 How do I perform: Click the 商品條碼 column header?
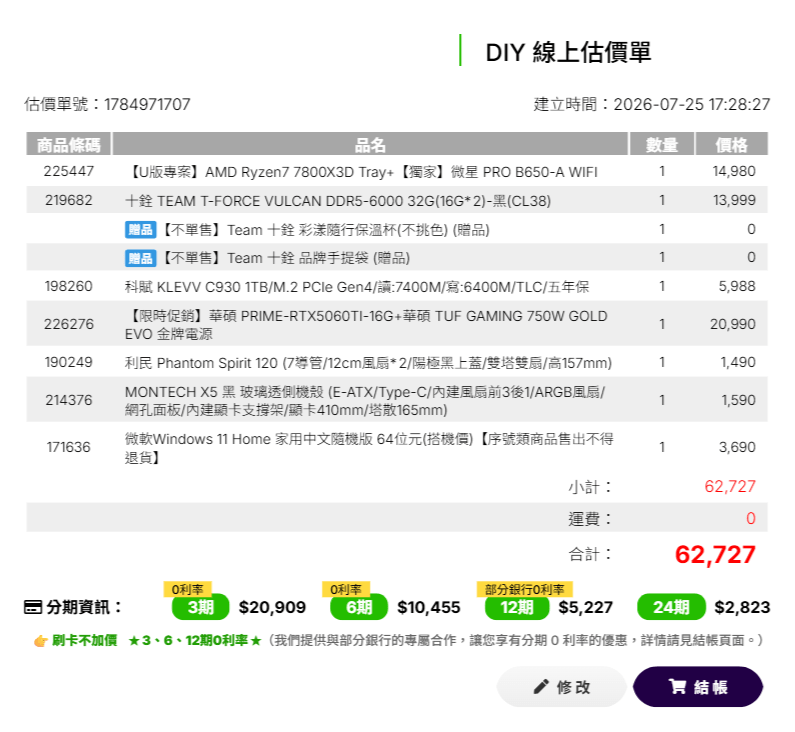[x=68, y=144]
